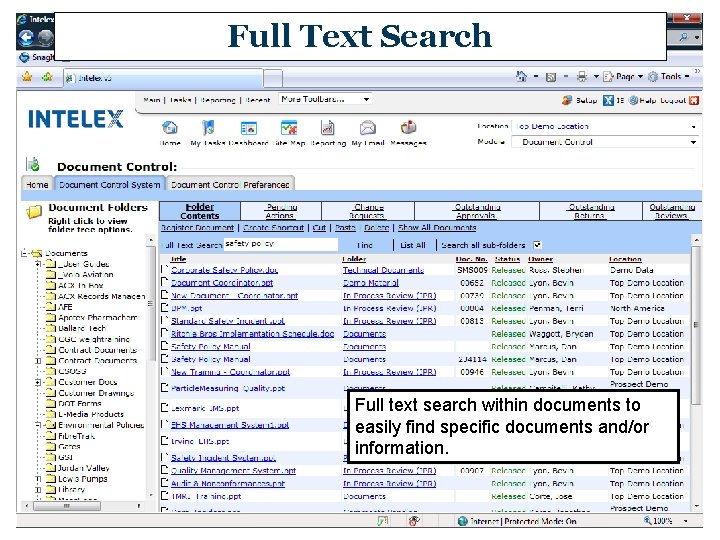
Task: Open the Home toolbar icon
Action: pyautogui.click(x=170, y=128)
